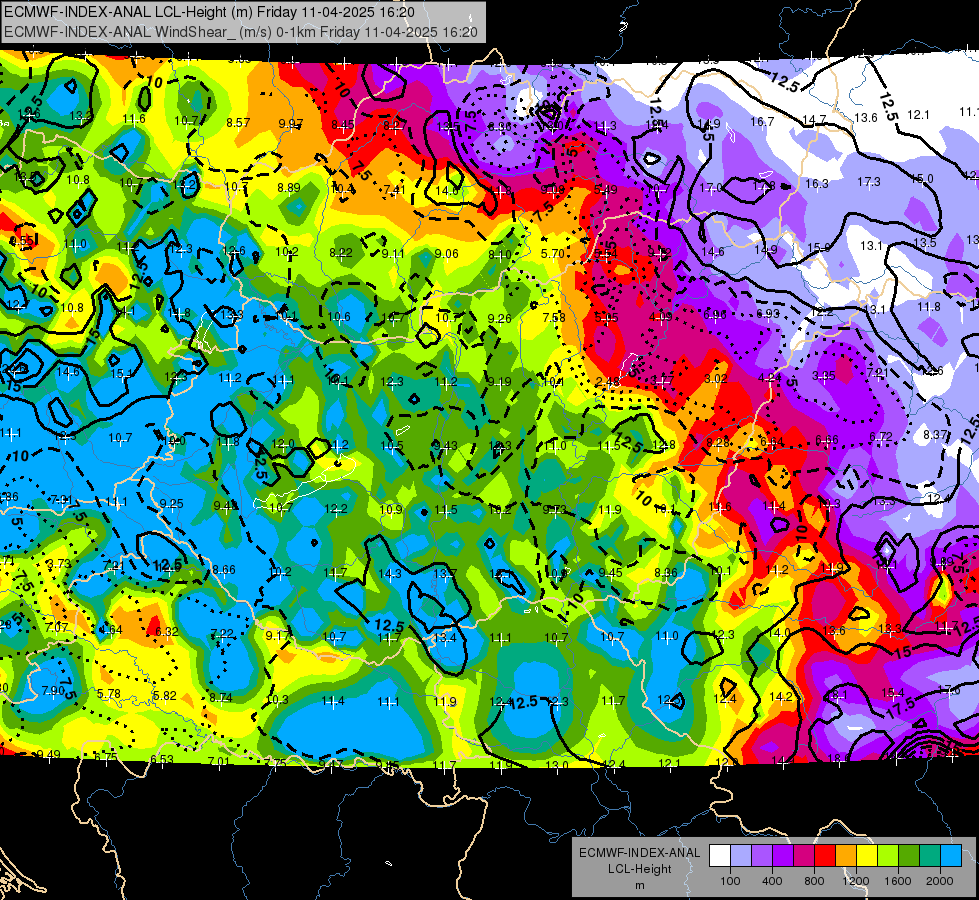
Task: Click the map value '15.4'
Action: pos(893,693)
